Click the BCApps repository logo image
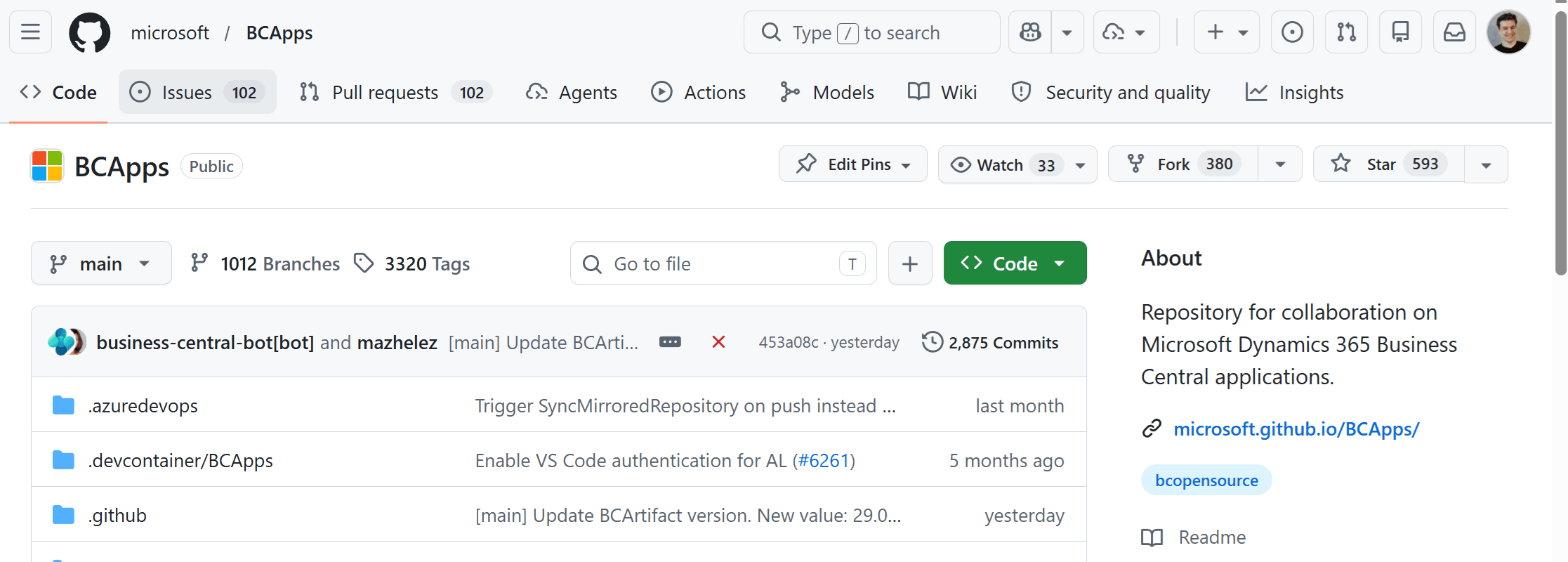1568x562 pixels. 47,166
